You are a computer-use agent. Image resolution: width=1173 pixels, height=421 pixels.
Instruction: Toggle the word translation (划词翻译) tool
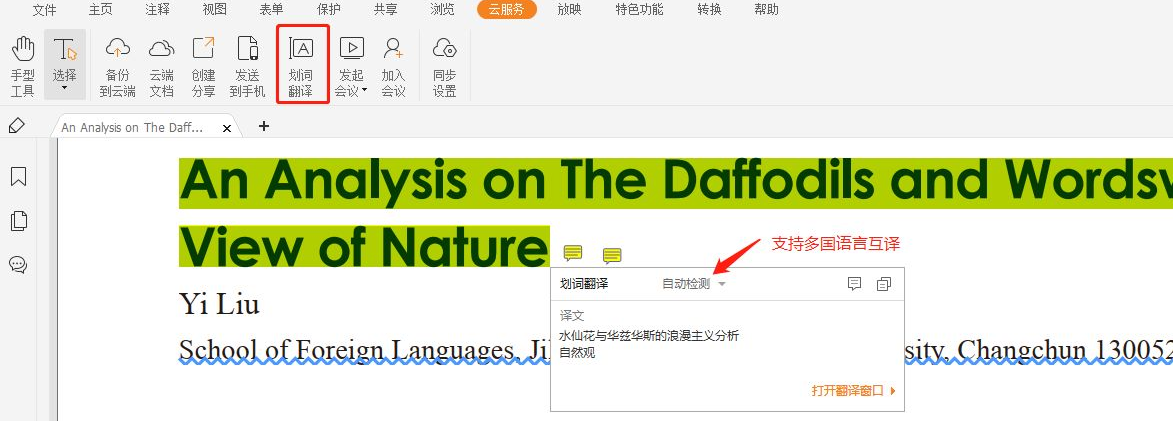301,66
